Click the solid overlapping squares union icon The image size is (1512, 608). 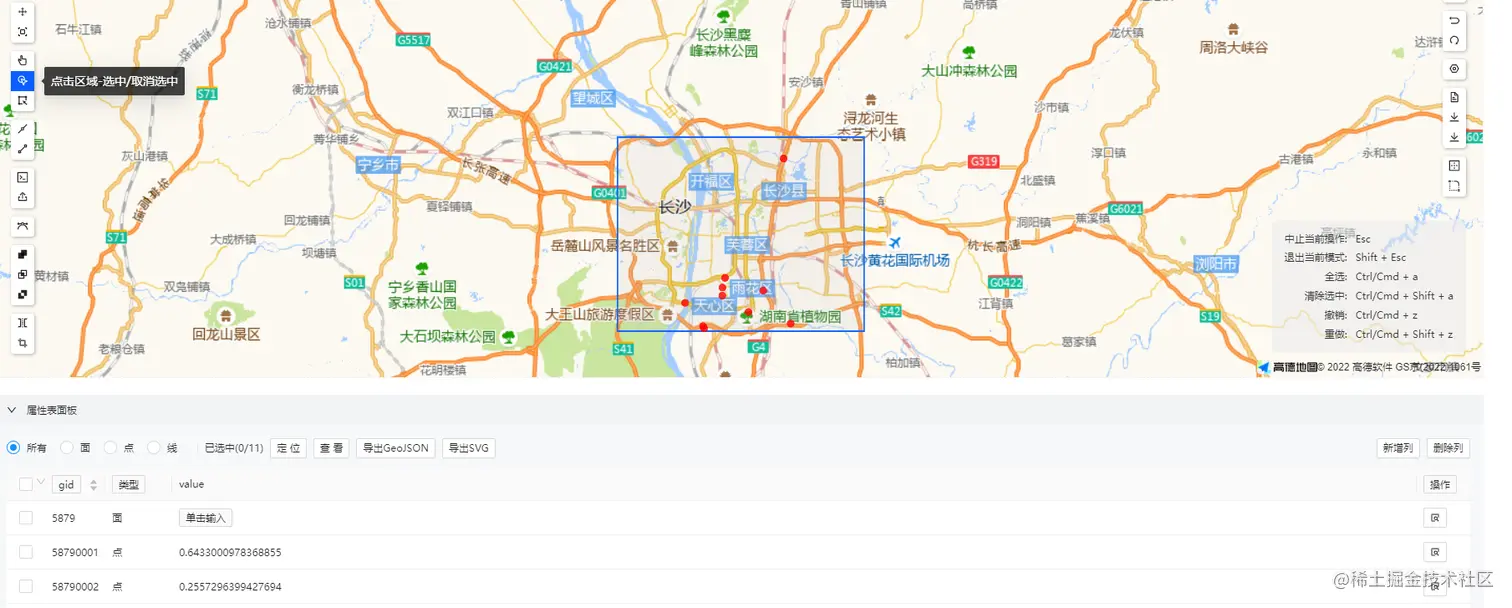click(22, 254)
